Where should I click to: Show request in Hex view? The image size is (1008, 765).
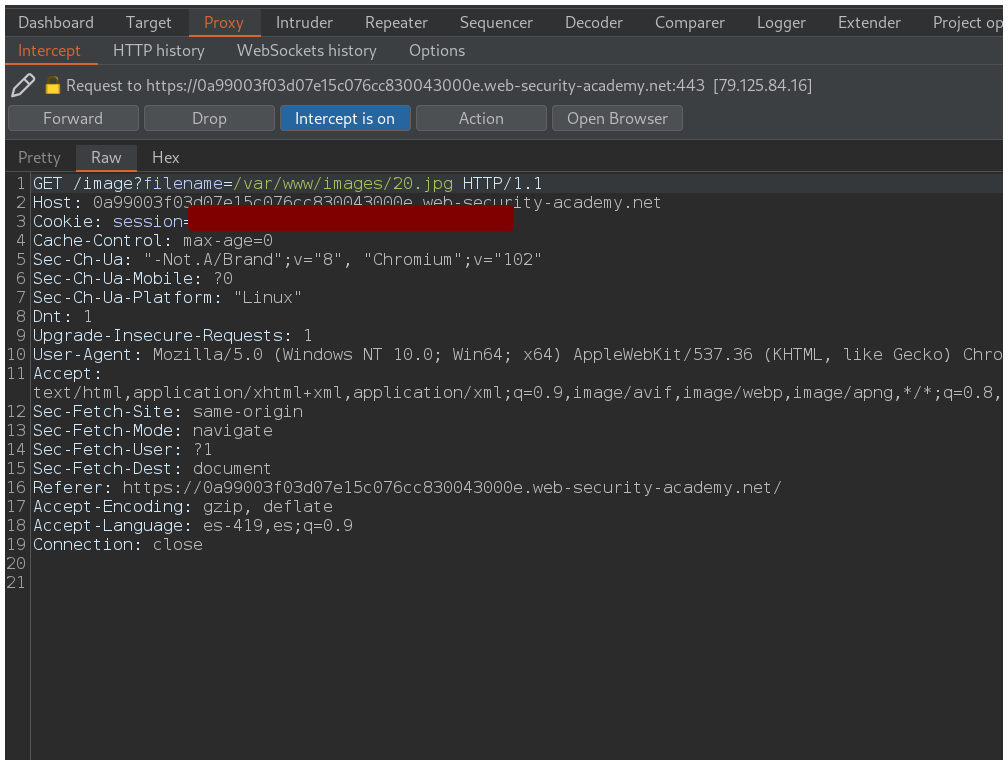tap(166, 157)
